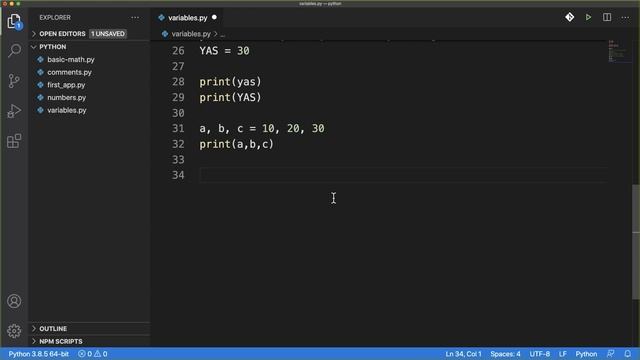Select Python 3.8.5 64-bit interpreter

pos(39,354)
